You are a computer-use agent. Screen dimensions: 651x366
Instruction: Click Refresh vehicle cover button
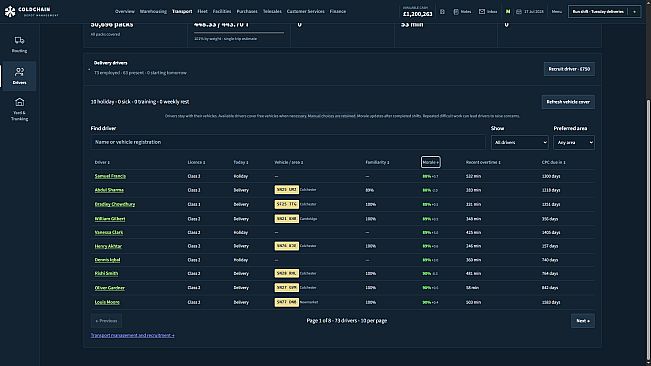click(x=568, y=102)
